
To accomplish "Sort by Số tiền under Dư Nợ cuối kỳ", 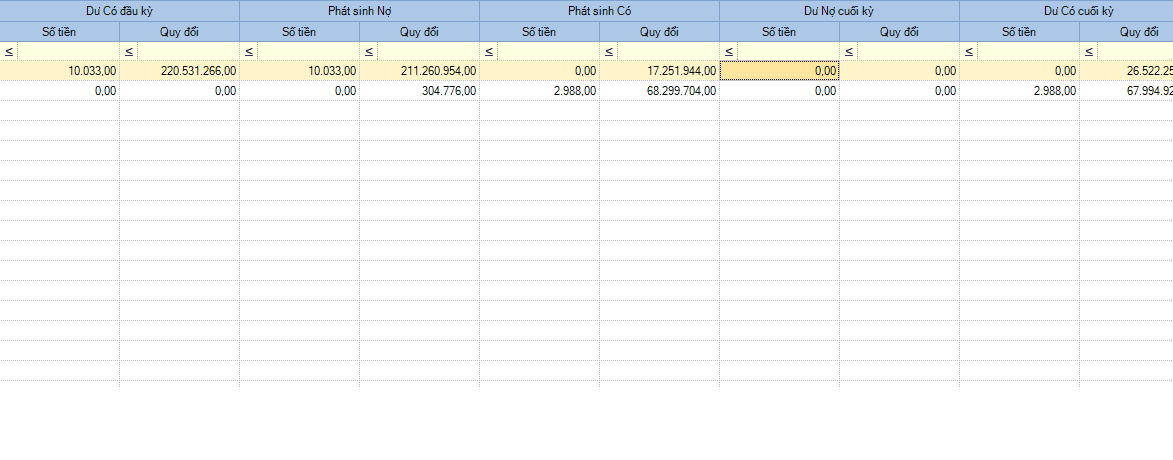I will pos(780,31).
